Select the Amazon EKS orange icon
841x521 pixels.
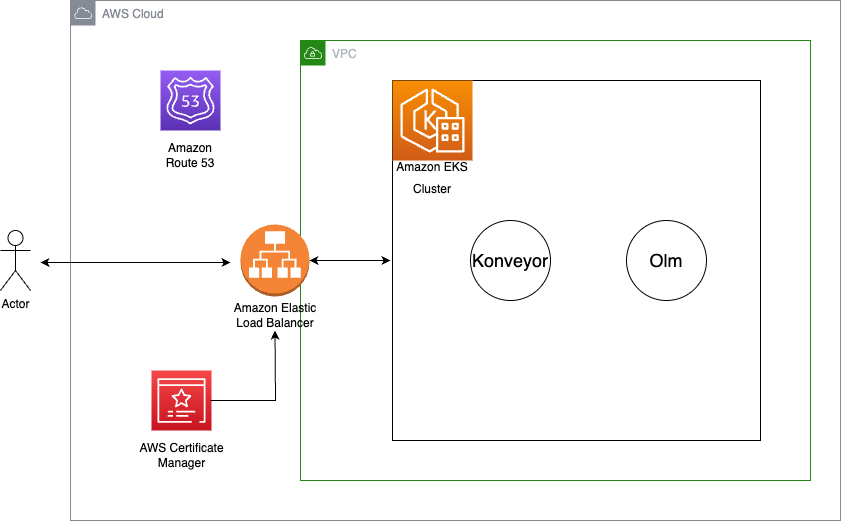pos(432,121)
